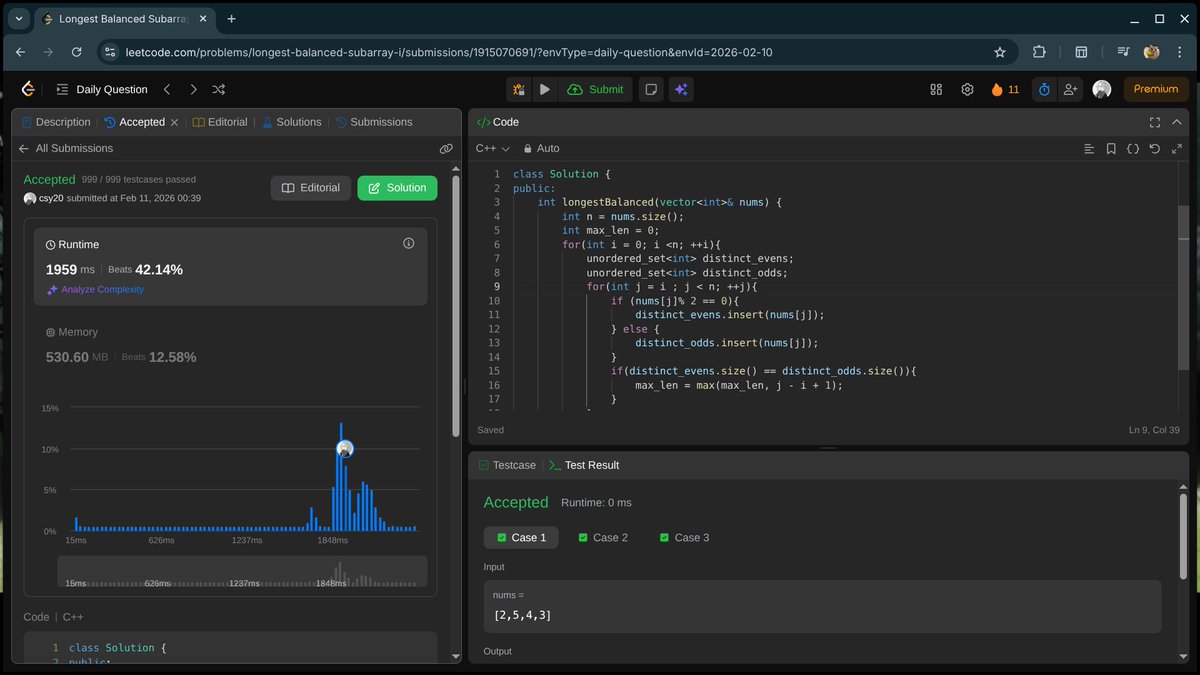
Task: Invite collaborators icon in top bar
Action: pyautogui.click(x=1071, y=89)
